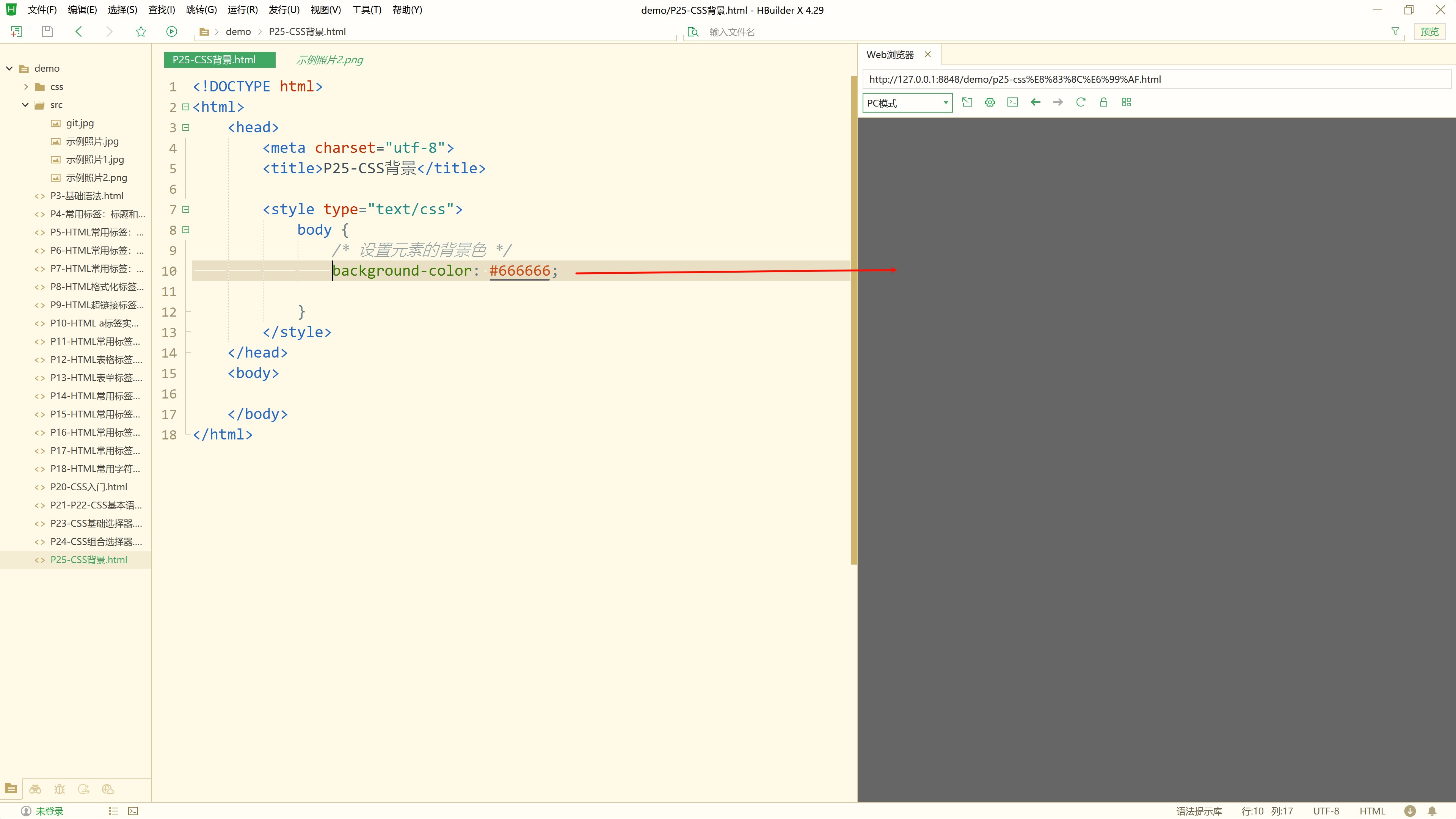This screenshot has height=819, width=1456.
Task: Switch to the 示例照片2.png editor tab
Action: click(329, 60)
